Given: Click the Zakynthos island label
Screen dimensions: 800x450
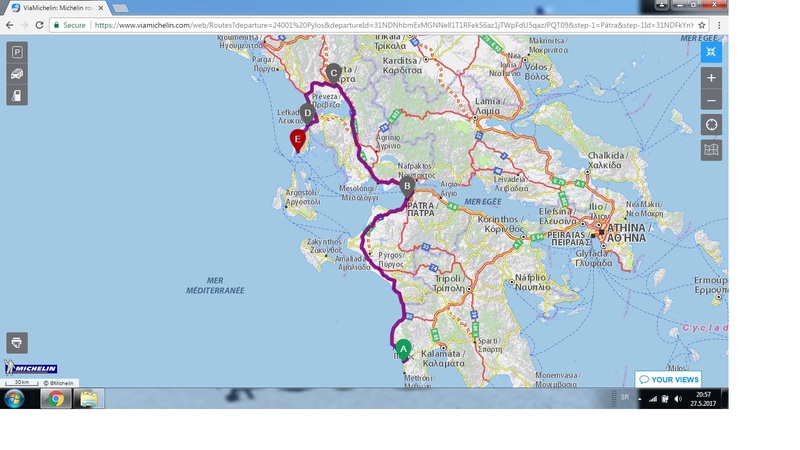Looking at the screenshot, I should (325, 245).
